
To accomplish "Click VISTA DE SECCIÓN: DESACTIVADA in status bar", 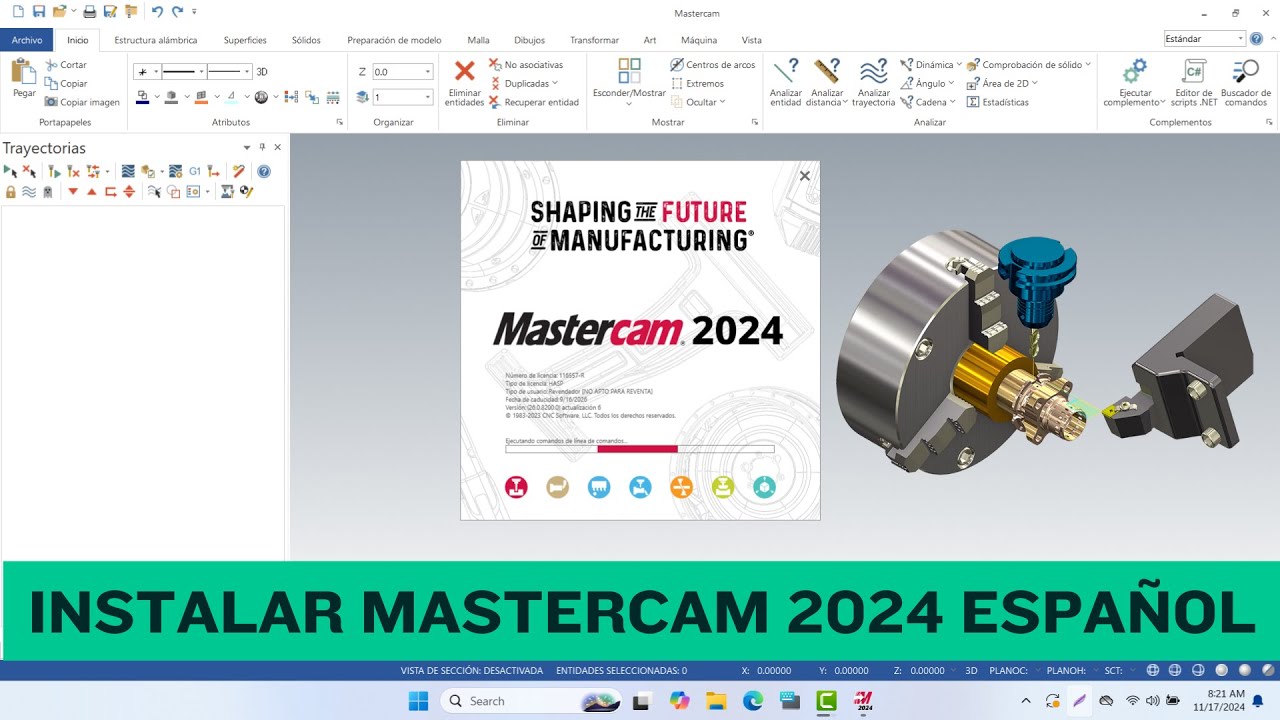I will [472, 671].
